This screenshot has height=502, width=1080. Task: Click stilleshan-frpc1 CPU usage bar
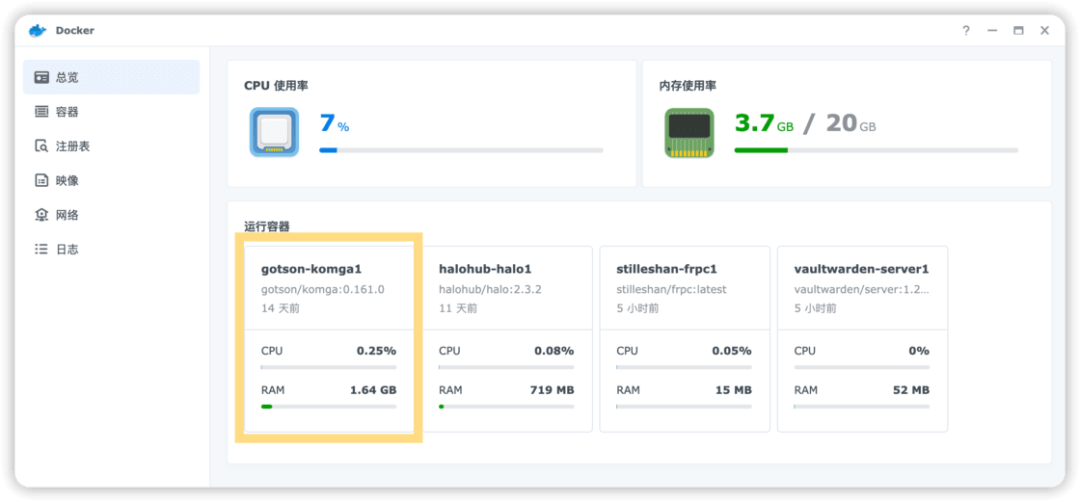(x=685, y=367)
